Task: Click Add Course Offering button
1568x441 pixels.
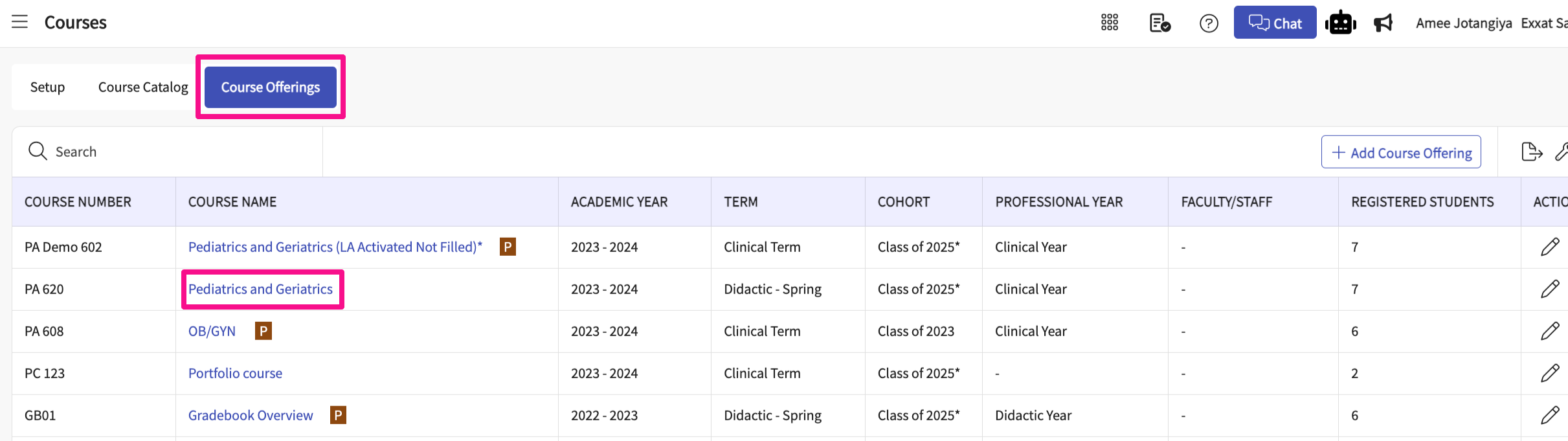Action: click(1401, 152)
